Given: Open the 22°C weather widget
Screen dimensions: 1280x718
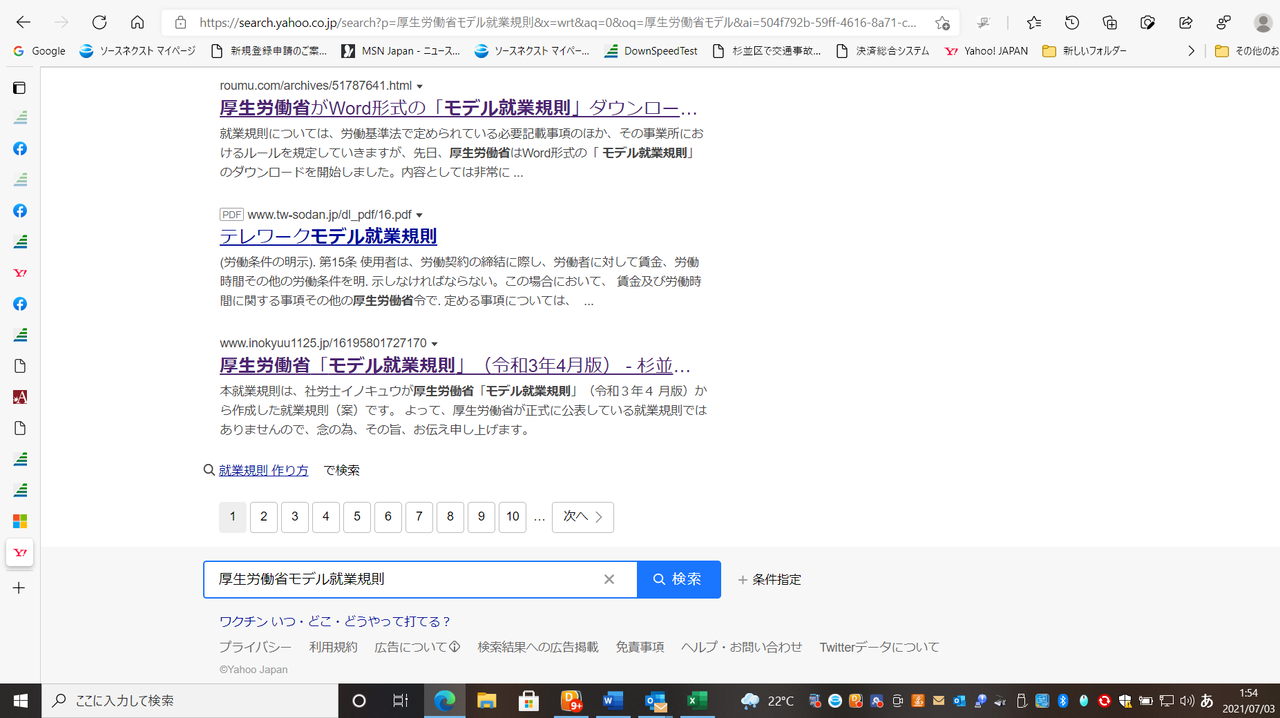Looking at the screenshot, I should [768, 701].
